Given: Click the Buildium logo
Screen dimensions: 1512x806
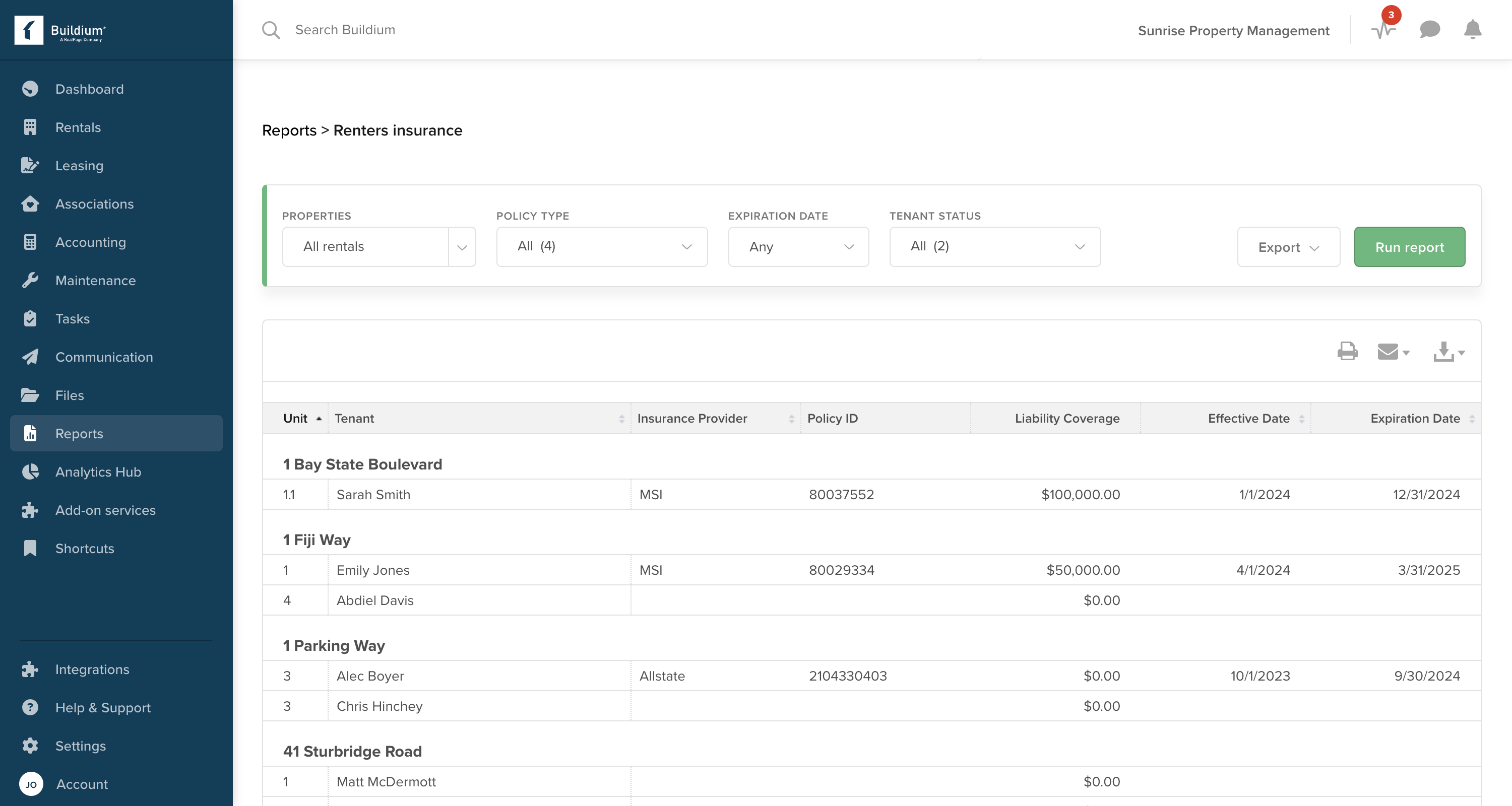Looking at the screenshot, I should [60, 30].
